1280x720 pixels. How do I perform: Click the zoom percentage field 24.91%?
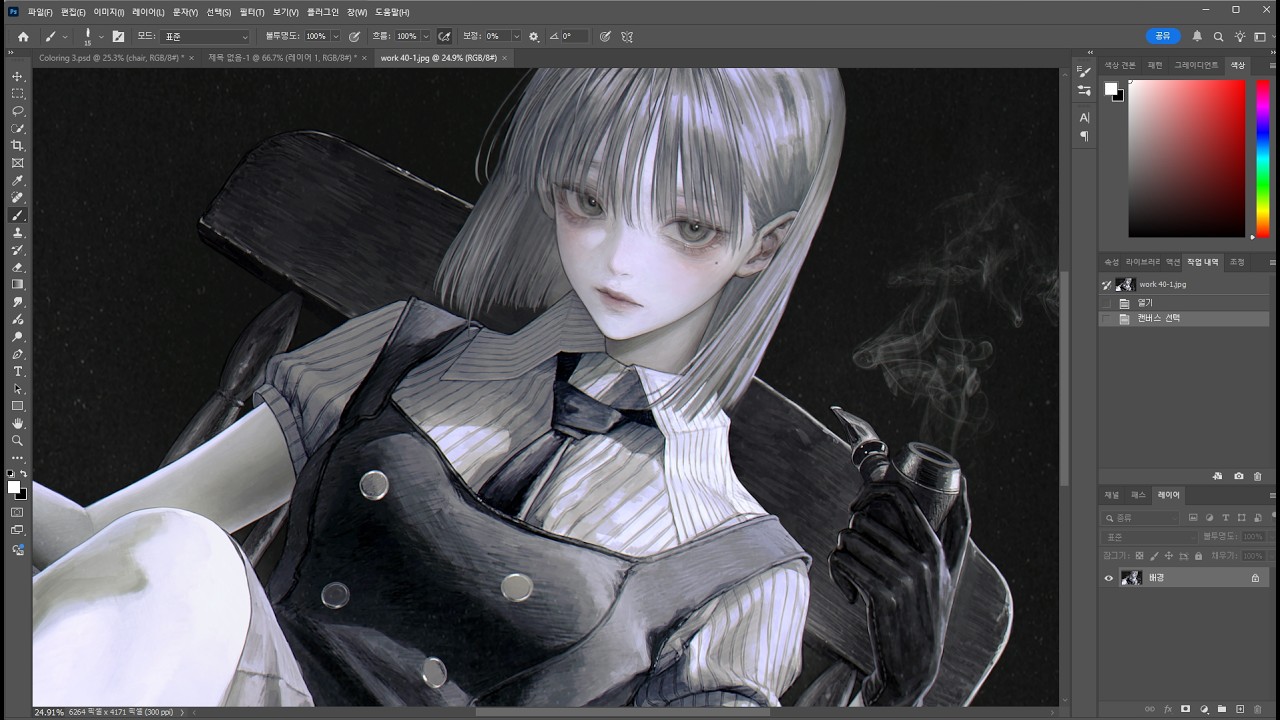coord(49,712)
